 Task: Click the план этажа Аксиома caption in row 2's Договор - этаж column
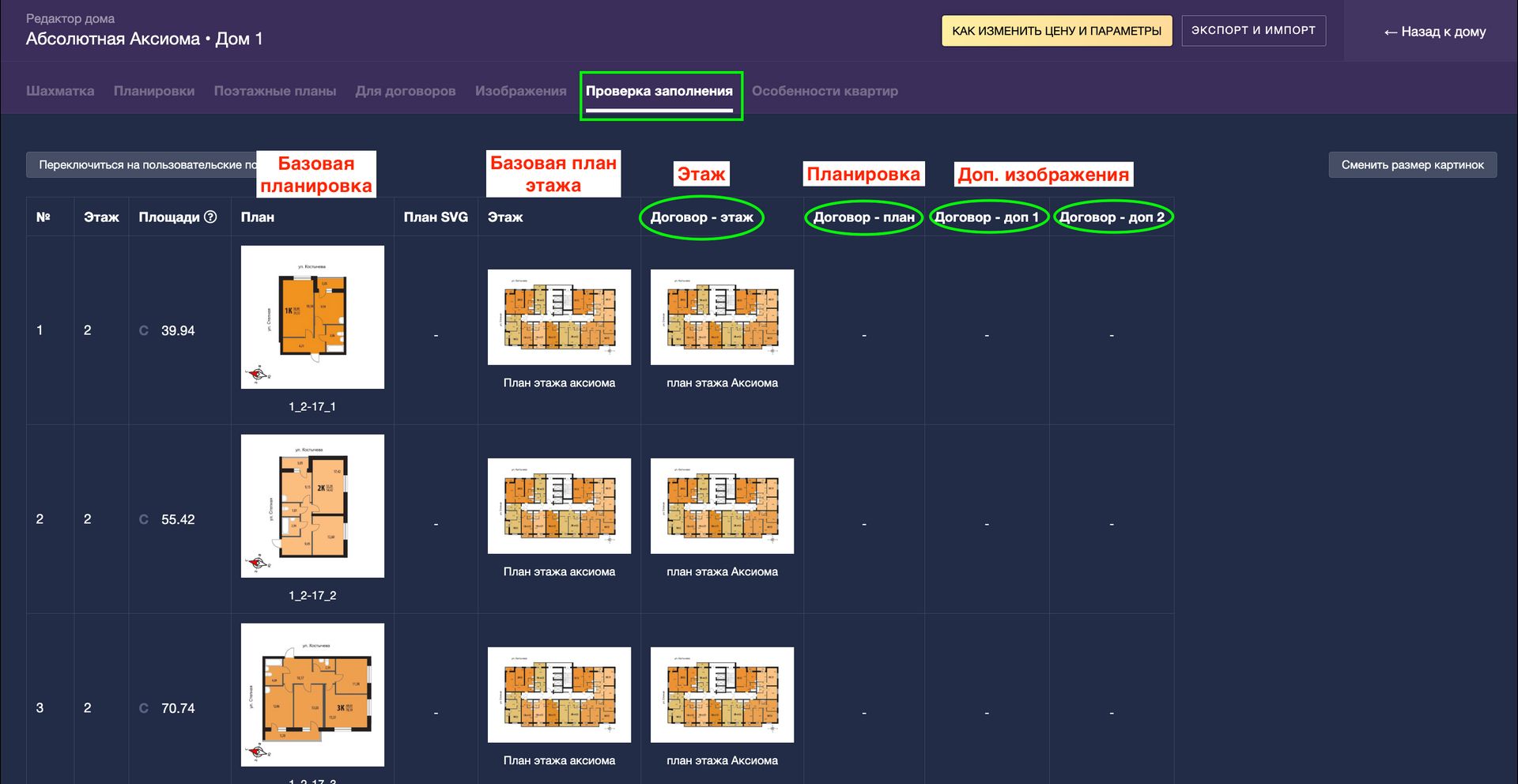pos(722,571)
